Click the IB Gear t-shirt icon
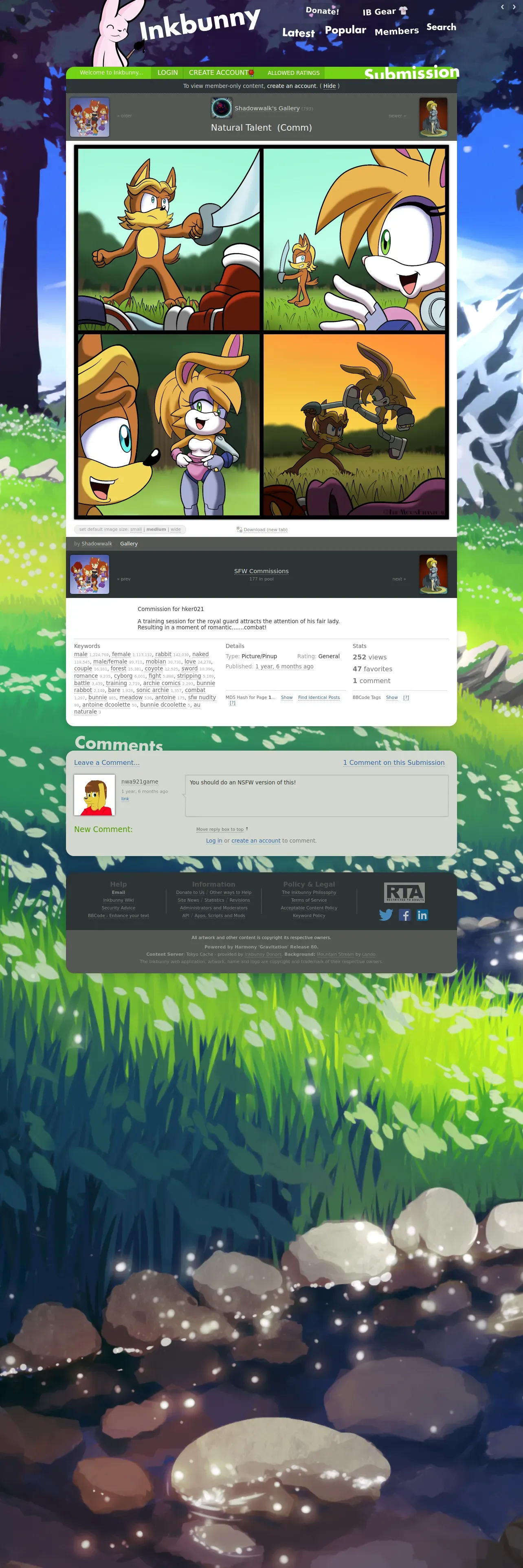523x1568 pixels. pos(403,11)
